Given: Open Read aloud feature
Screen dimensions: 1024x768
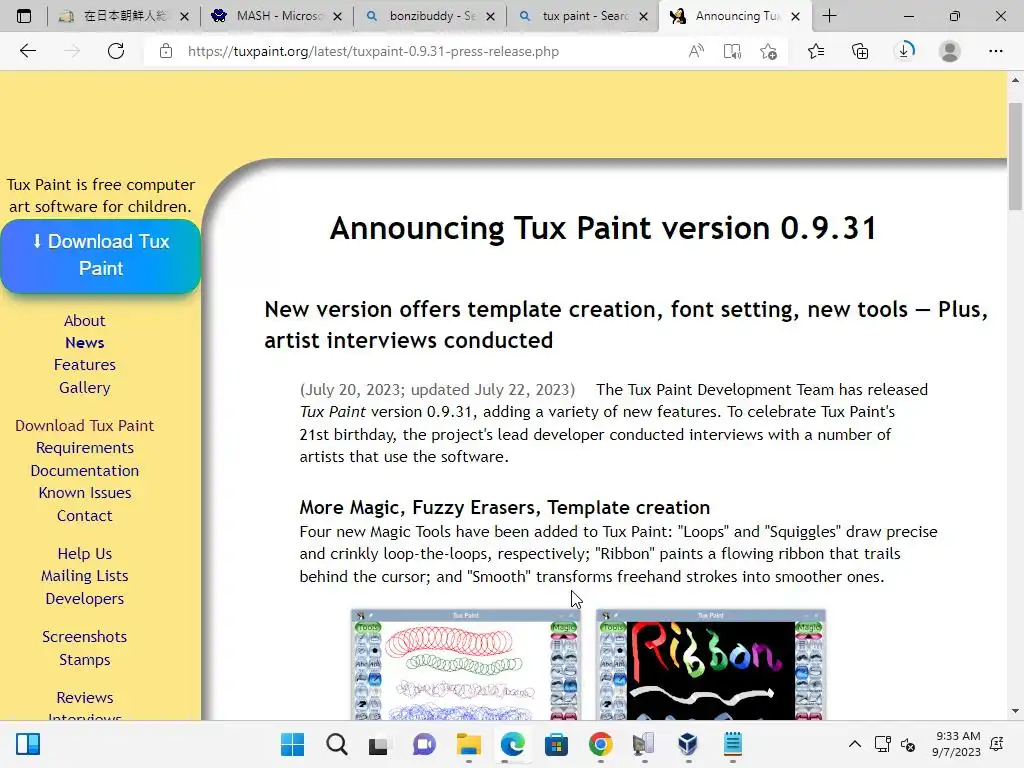Looking at the screenshot, I should point(696,51).
